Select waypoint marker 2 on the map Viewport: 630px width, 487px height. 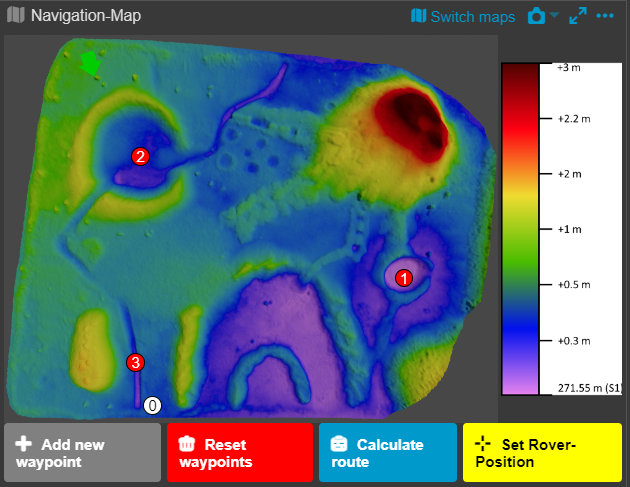coord(141,156)
